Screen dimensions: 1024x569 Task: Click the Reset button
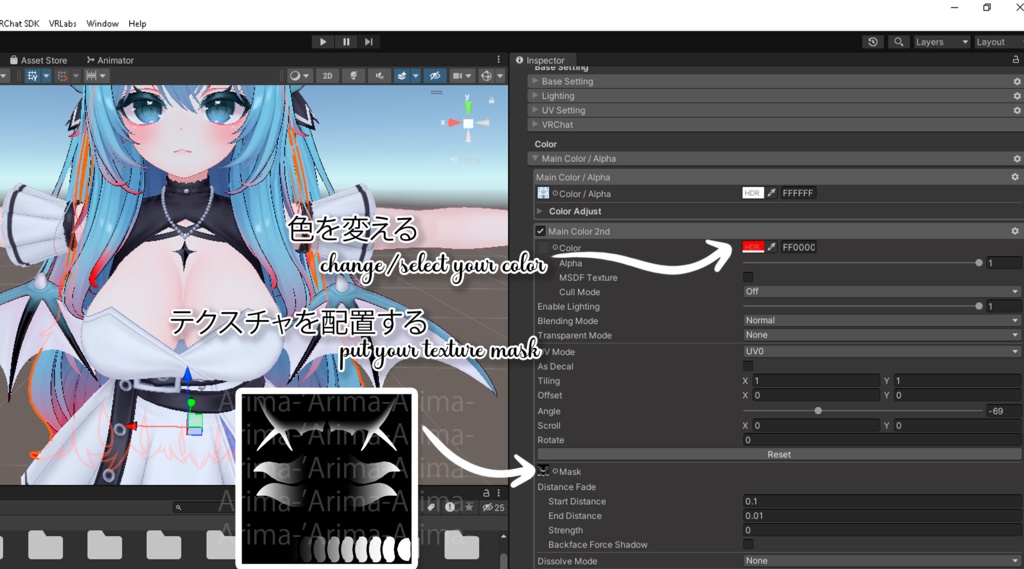(779, 455)
